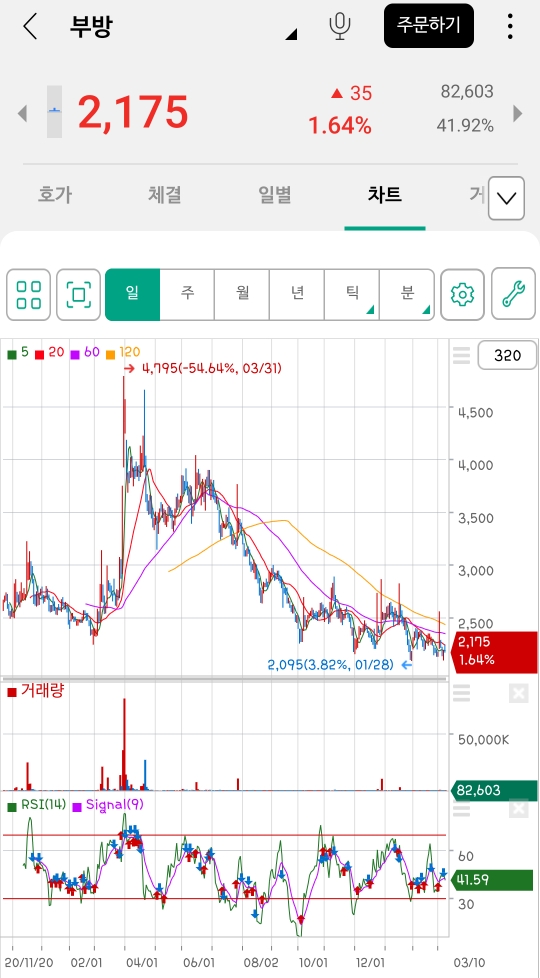The height and width of the screenshot is (978, 540).
Task: Tap the microphone voice search icon
Action: (340, 26)
